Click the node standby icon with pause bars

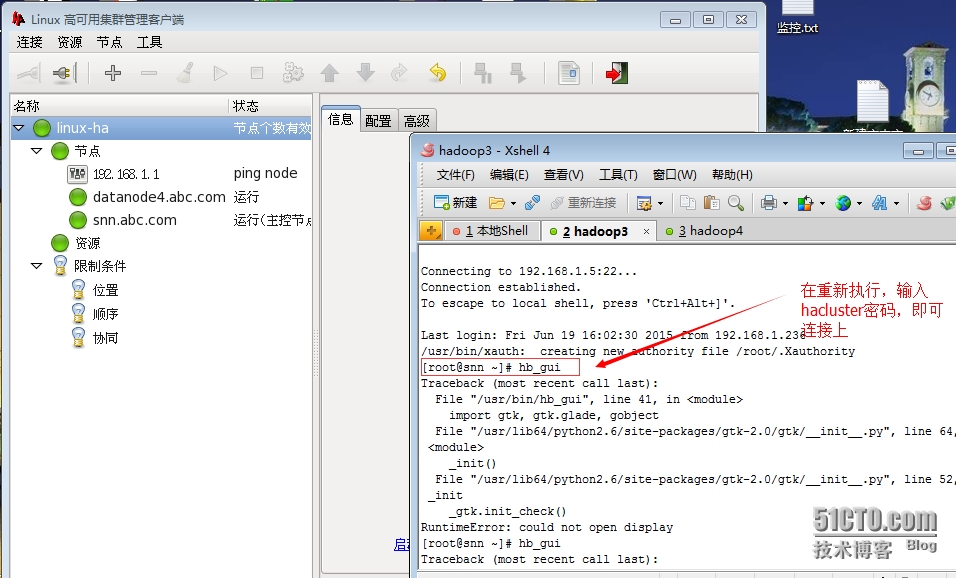pos(483,74)
